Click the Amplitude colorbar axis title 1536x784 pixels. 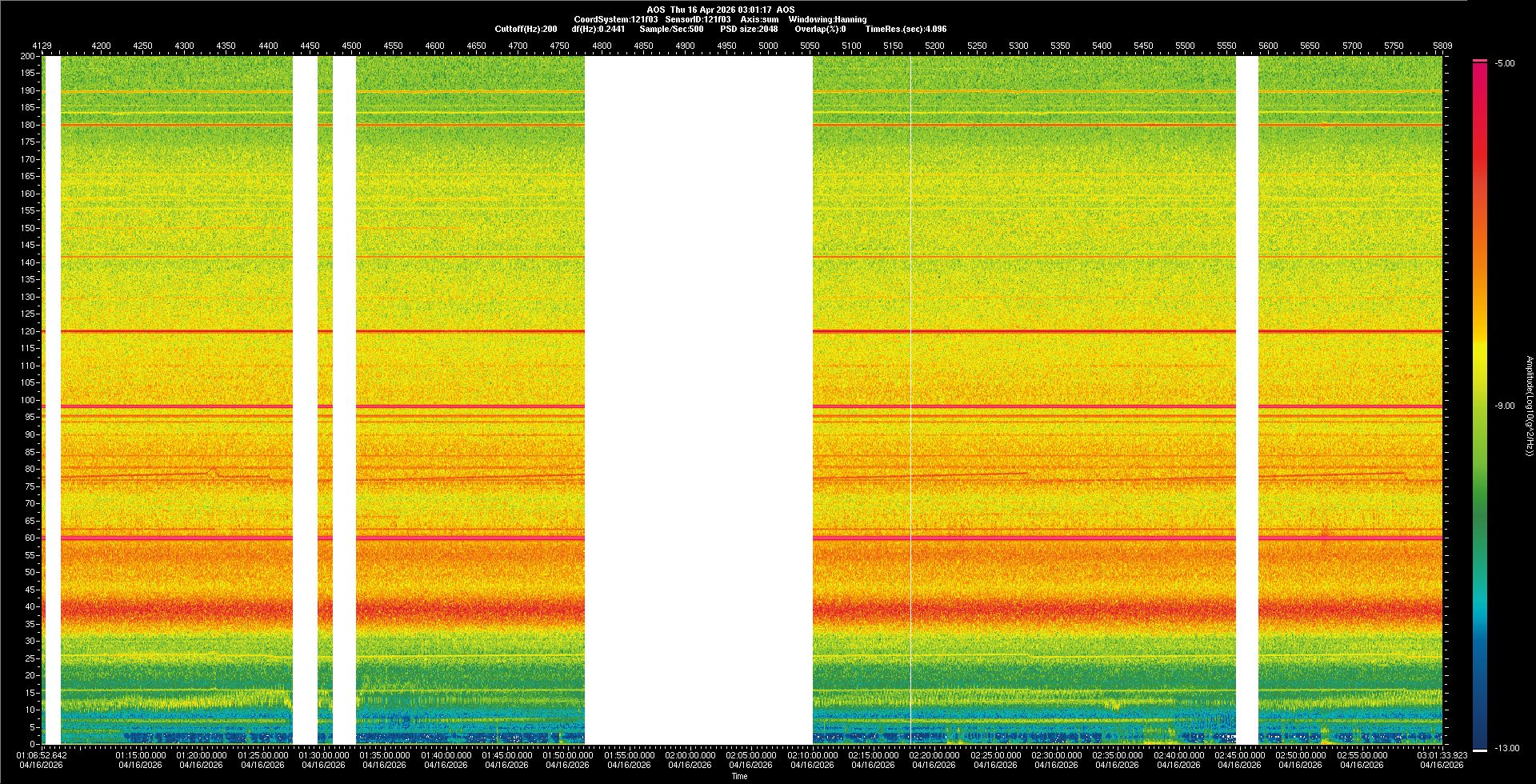tap(1528, 406)
